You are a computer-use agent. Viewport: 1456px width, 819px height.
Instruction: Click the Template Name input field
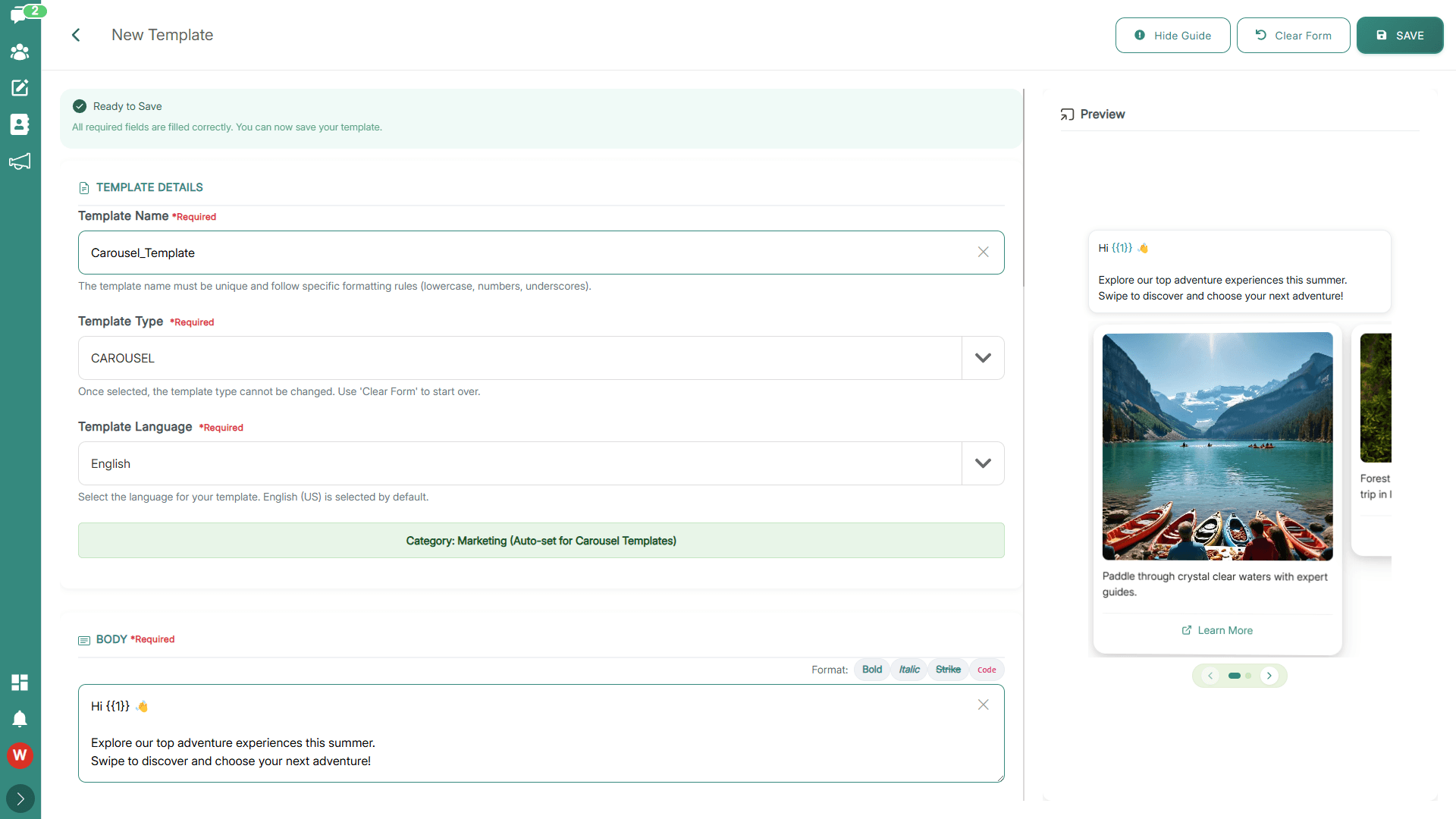pos(541,253)
